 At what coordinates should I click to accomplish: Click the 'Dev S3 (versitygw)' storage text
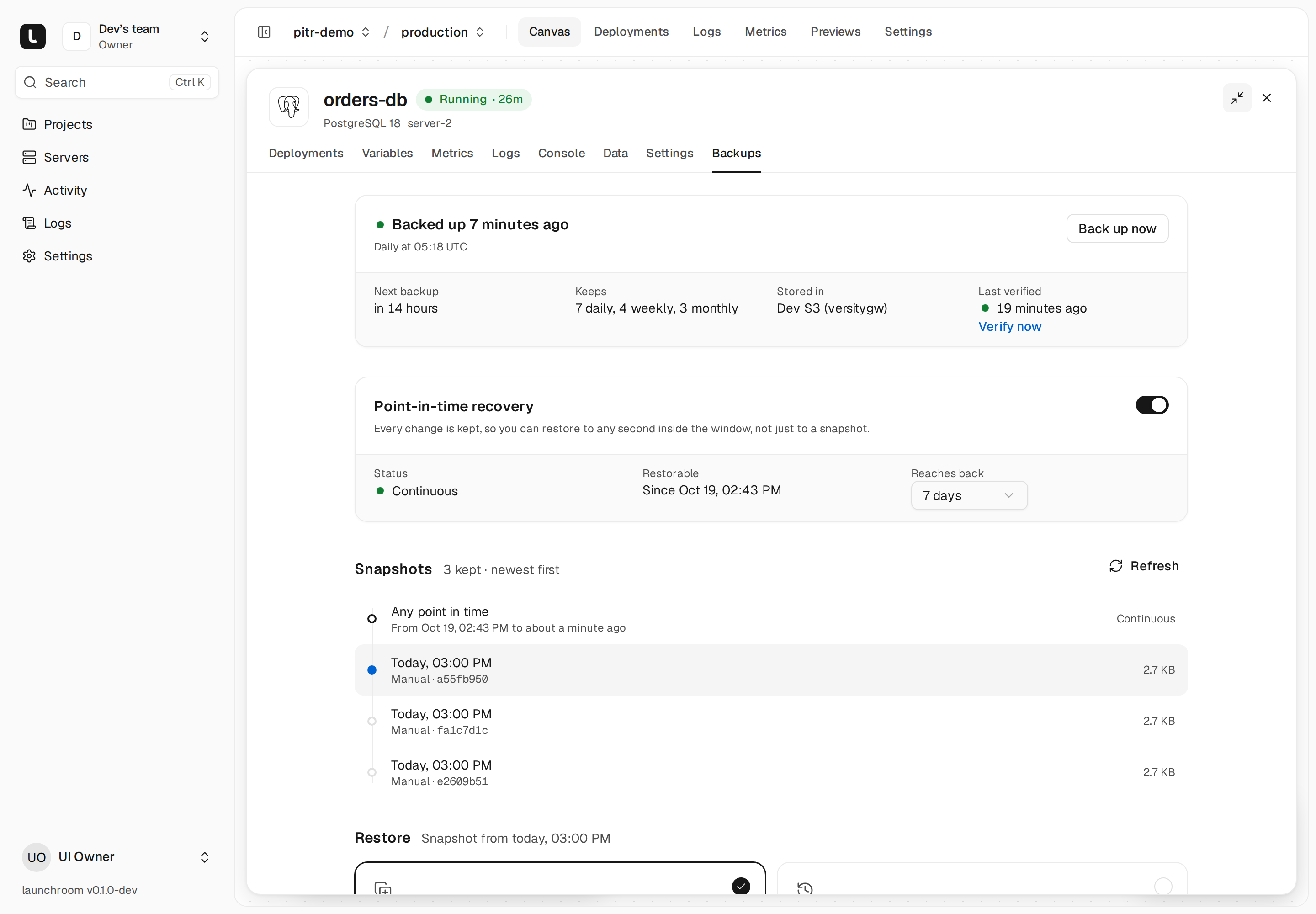[832, 308]
